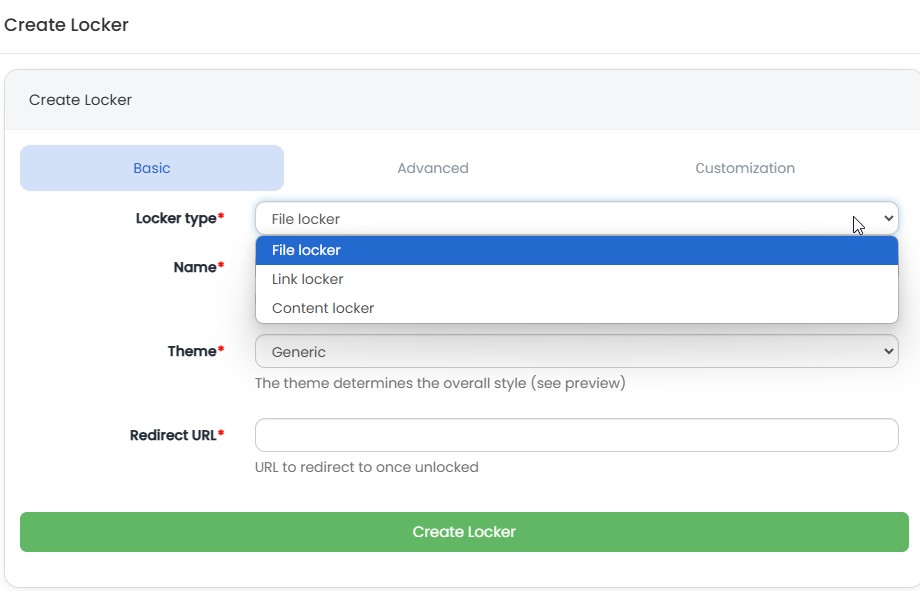The image size is (920, 591).
Task: Click the 'URL to redirect to' hint text
Action: click(367, 467)
